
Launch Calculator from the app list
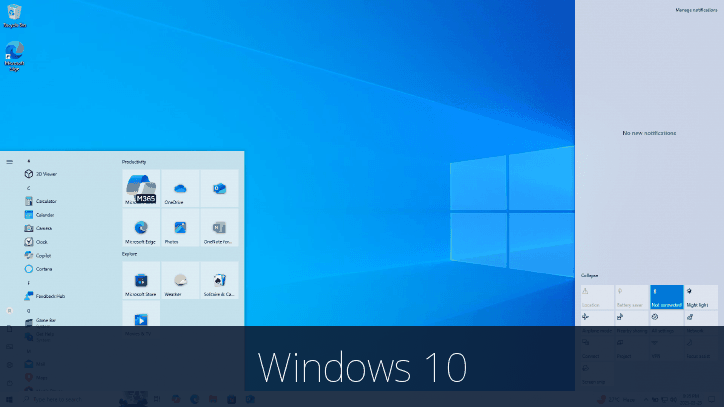click(x=41, y=201)
